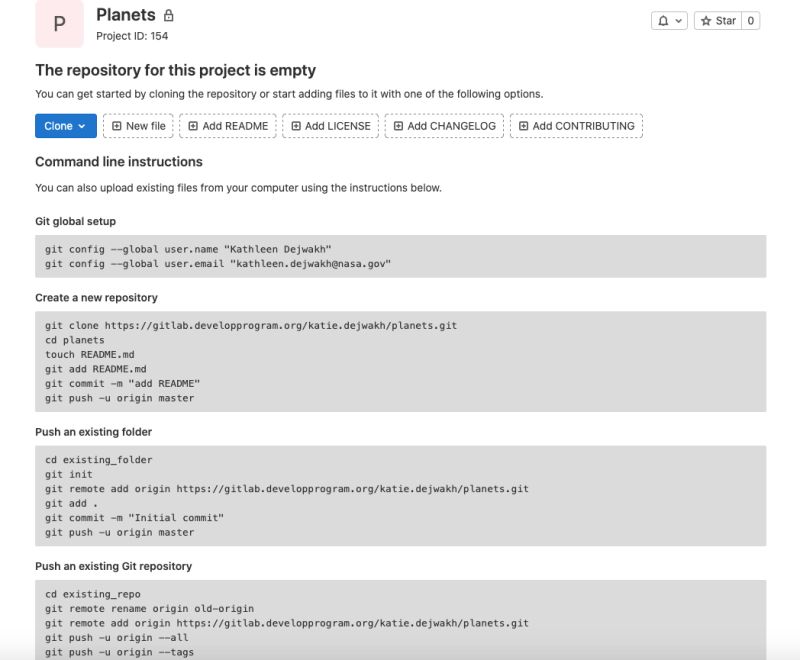This screenshot has width=800, height=660.
Task: Click the plus icon on Add CHANGELOG
Action: click(398, 126)
